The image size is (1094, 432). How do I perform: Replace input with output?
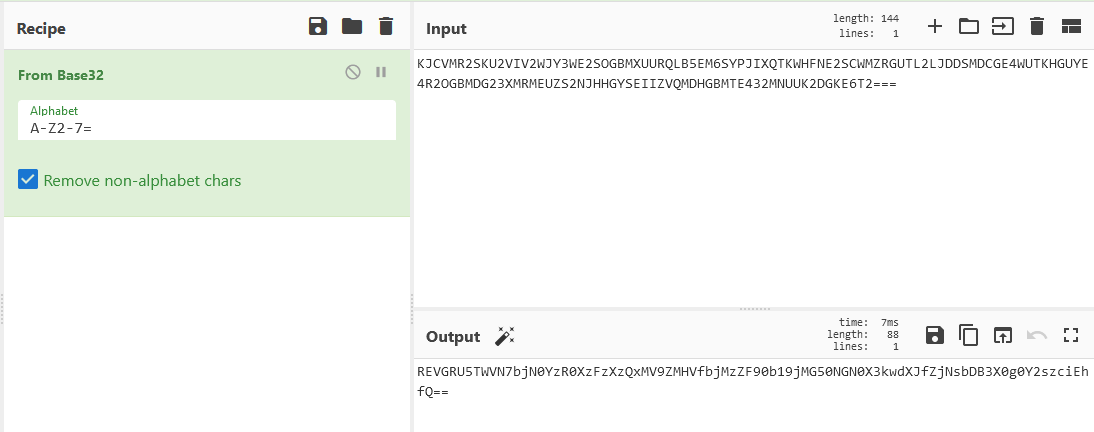tap(1002, 336)
